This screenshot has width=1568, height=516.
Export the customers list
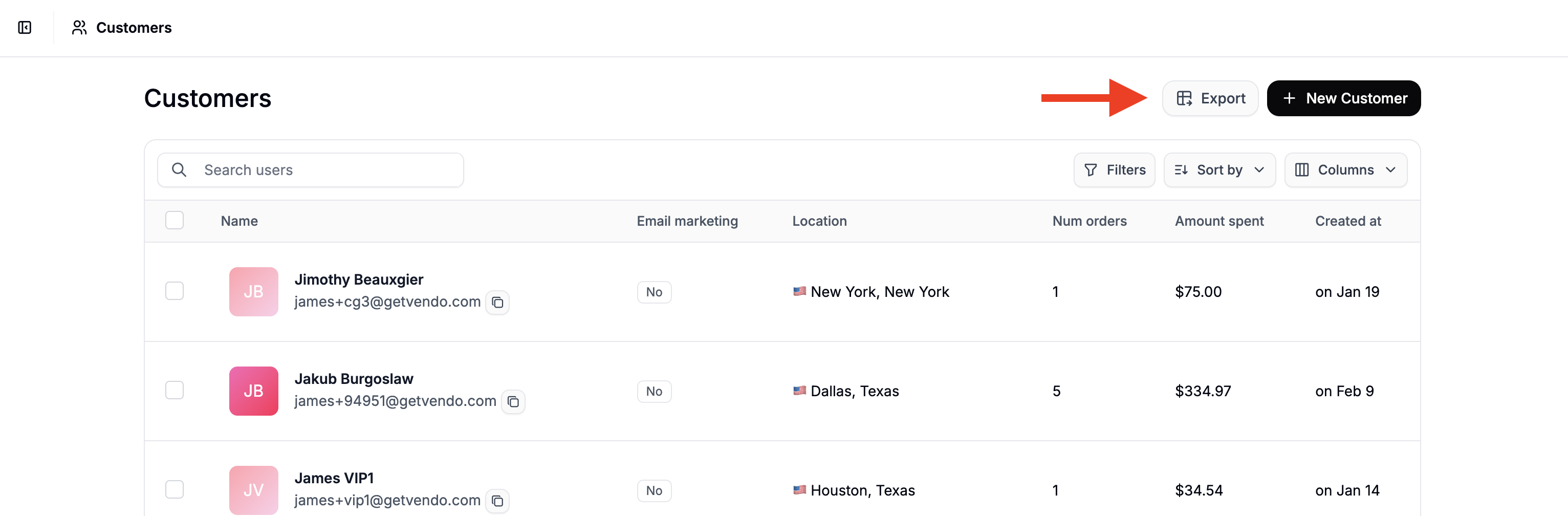[1210, 98]
